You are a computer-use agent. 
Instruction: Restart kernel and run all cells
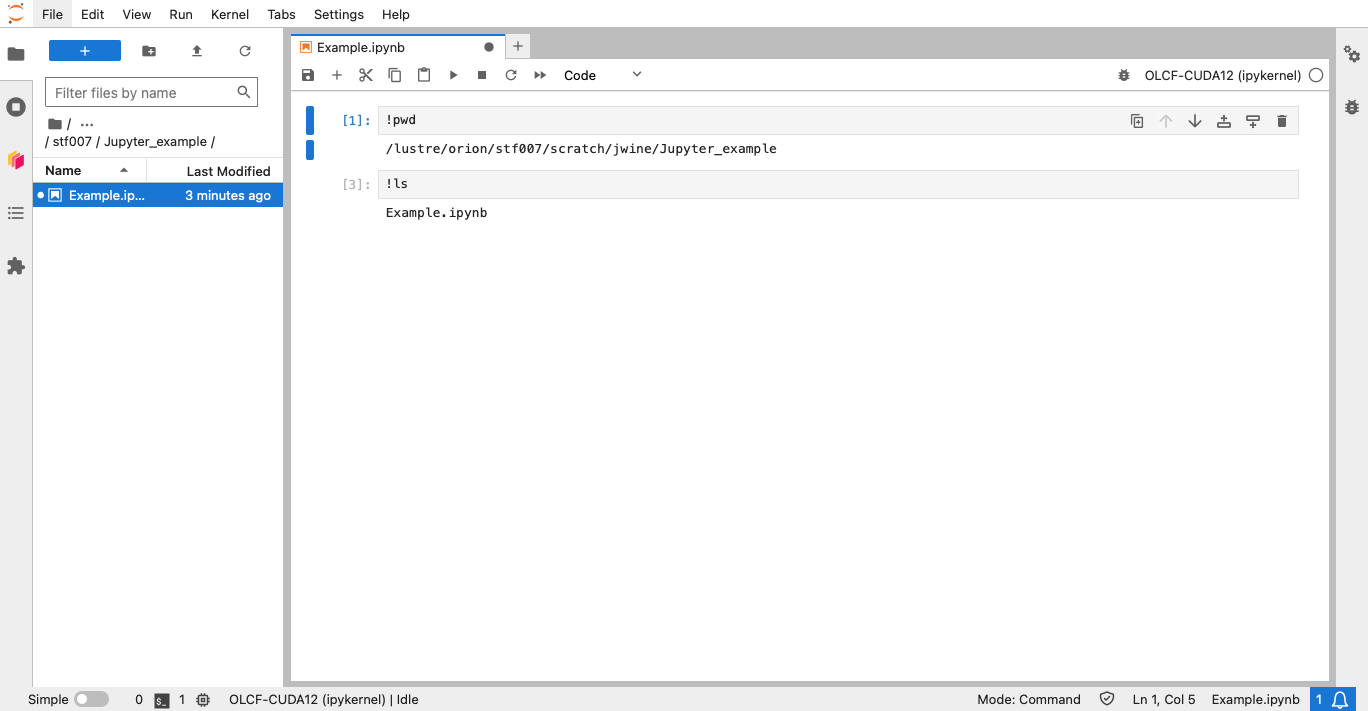540,75
